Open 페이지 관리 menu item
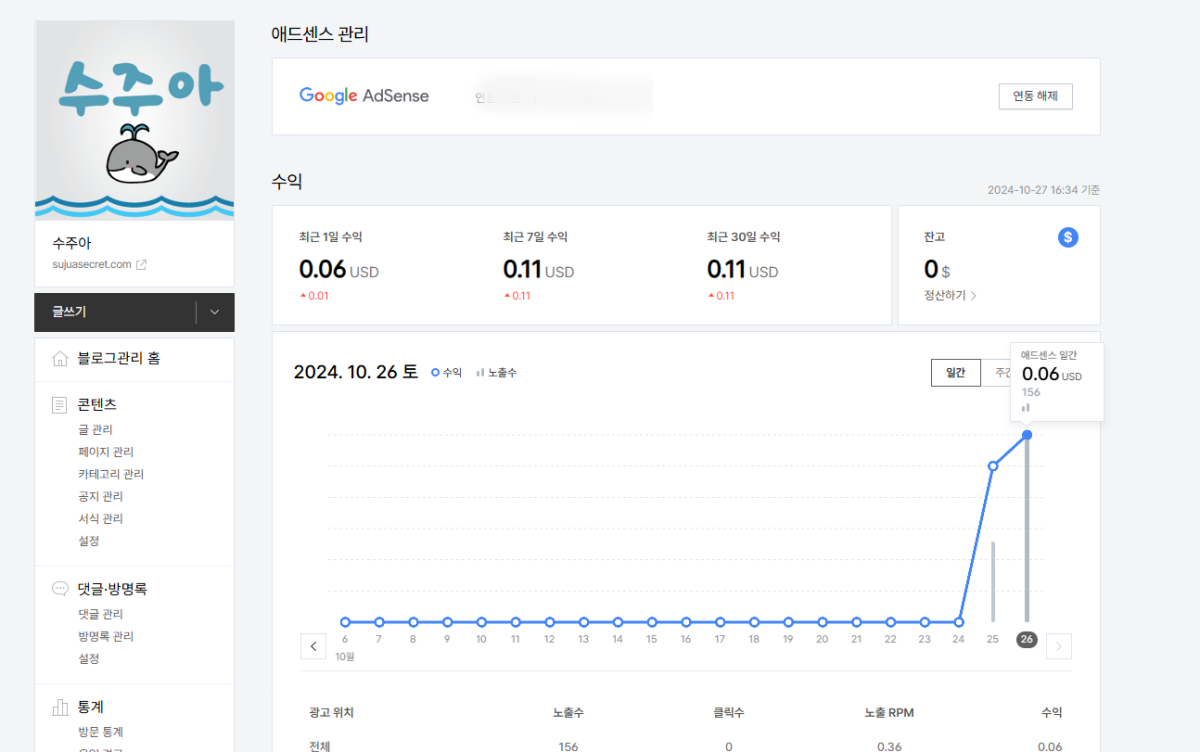 105,452
